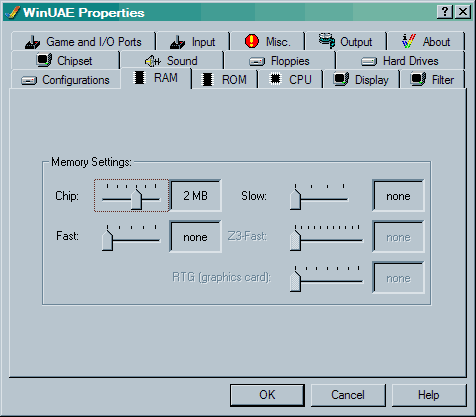Open the Game and I/O Ports joystick icon tab
The width and height of the screenshot is (476, 417).
click(32, 42)
